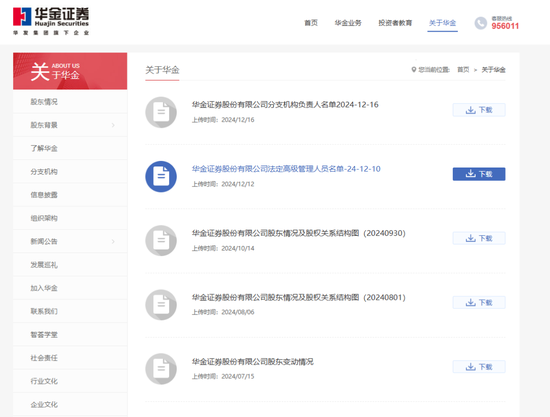Open title 法定高级管理人员名单-24-12-10
550x417 pixels.
[286, 169]
